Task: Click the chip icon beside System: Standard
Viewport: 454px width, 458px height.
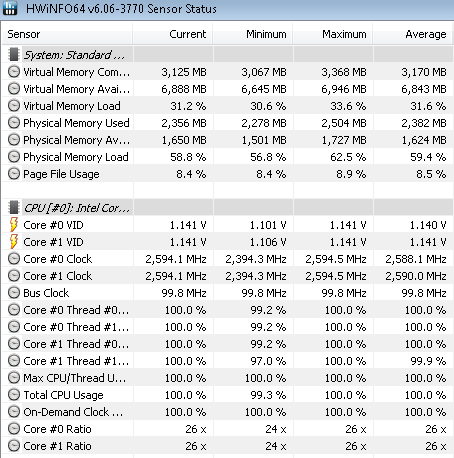Action: 14,54
